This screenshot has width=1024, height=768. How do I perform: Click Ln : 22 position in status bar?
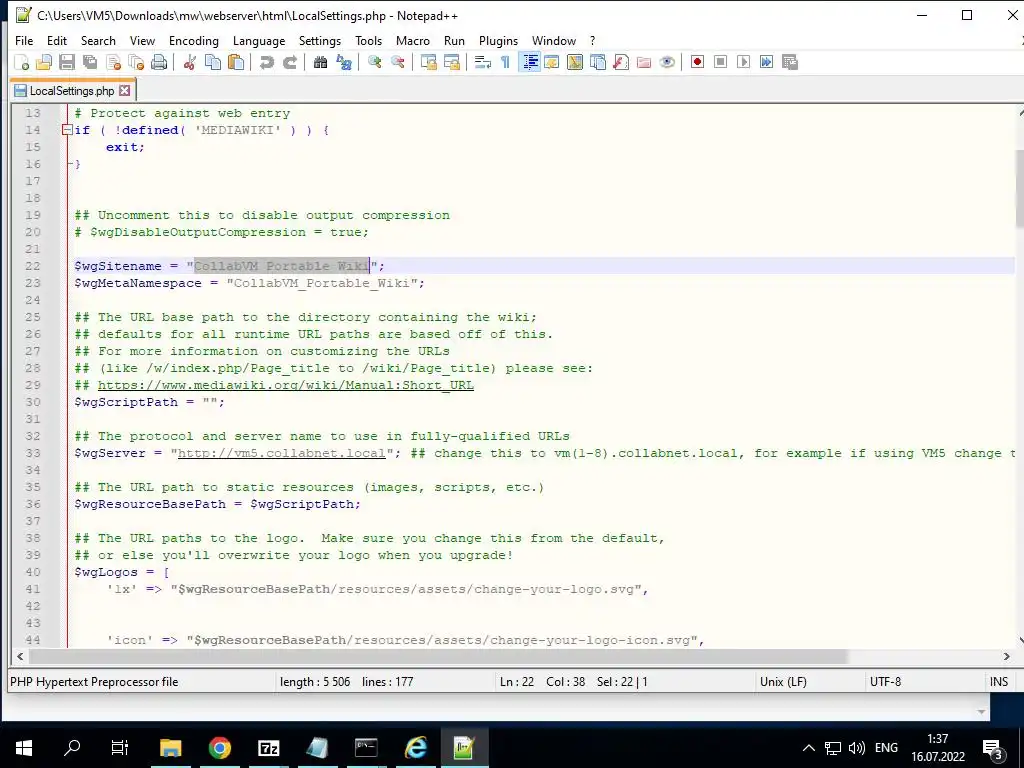517,682
